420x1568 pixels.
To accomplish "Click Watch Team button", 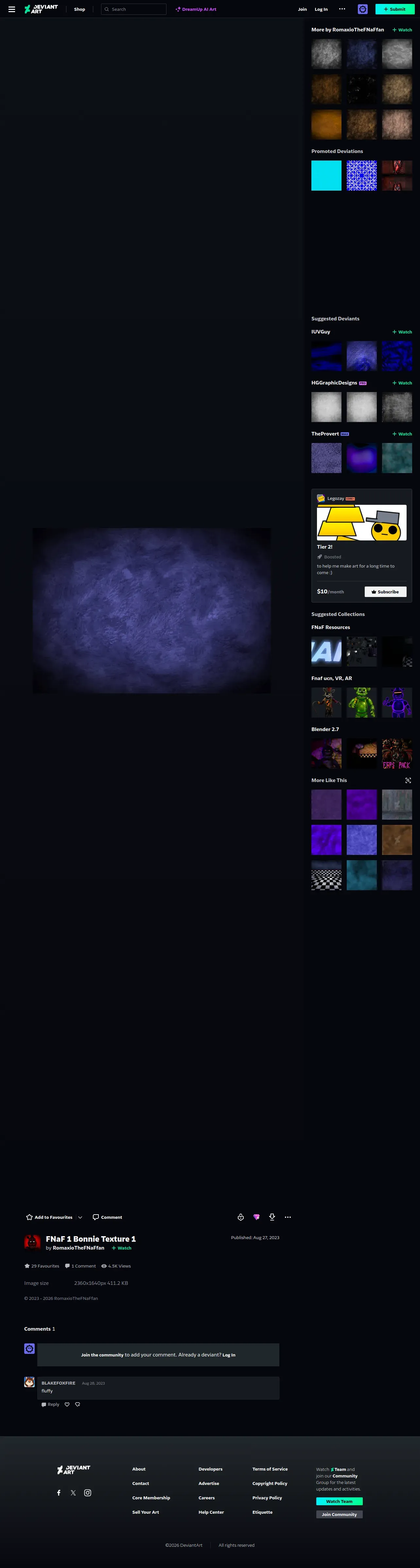I will click(339, 1501).
